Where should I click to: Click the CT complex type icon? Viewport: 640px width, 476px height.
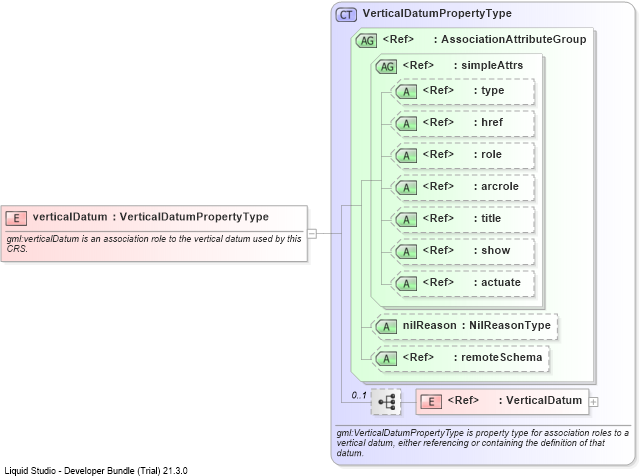pos(346,15)
